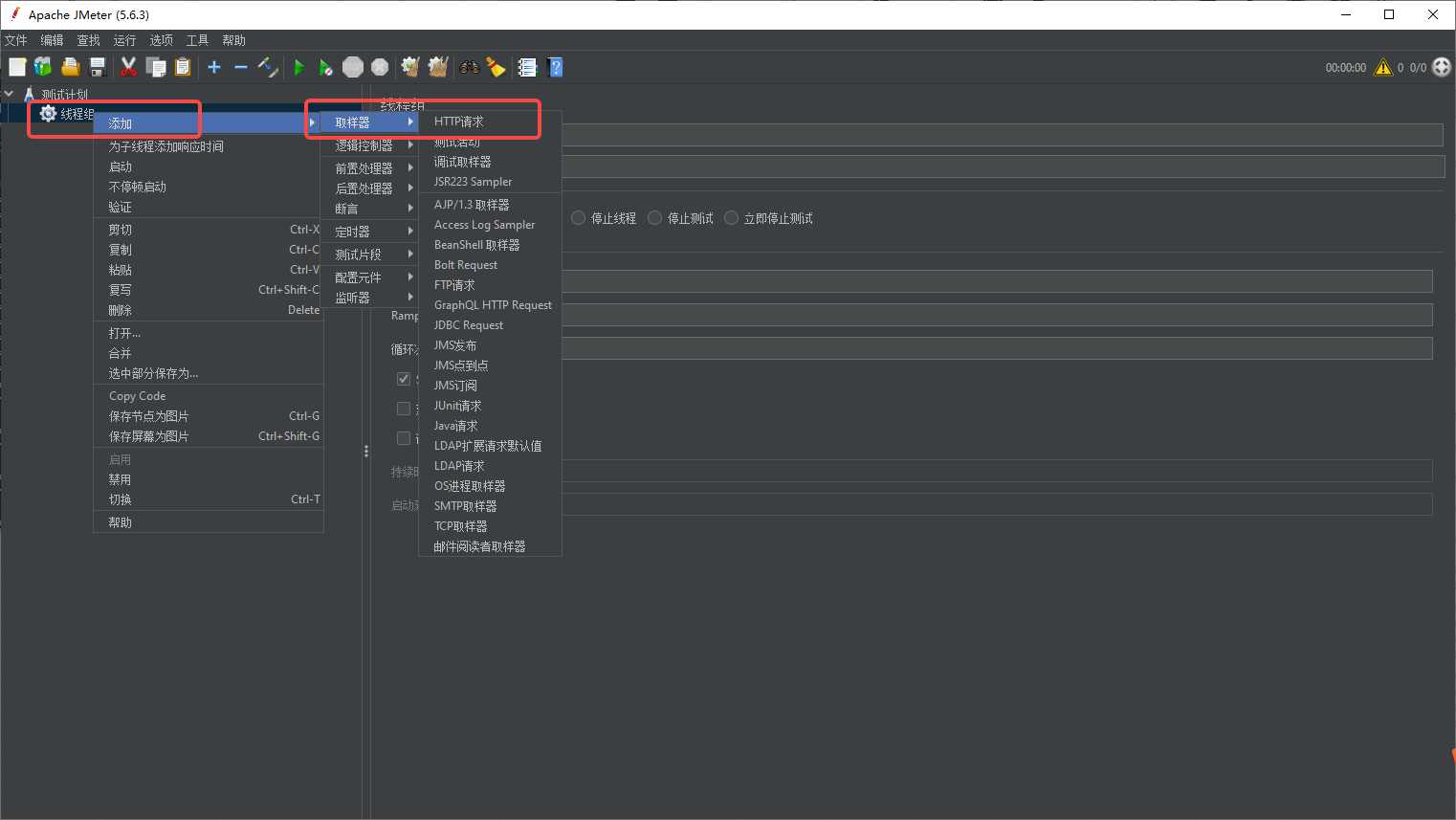Viewport: 1456px width, 820px height.
Task: Open the Function Helper list icon
Action: point(527,67)
